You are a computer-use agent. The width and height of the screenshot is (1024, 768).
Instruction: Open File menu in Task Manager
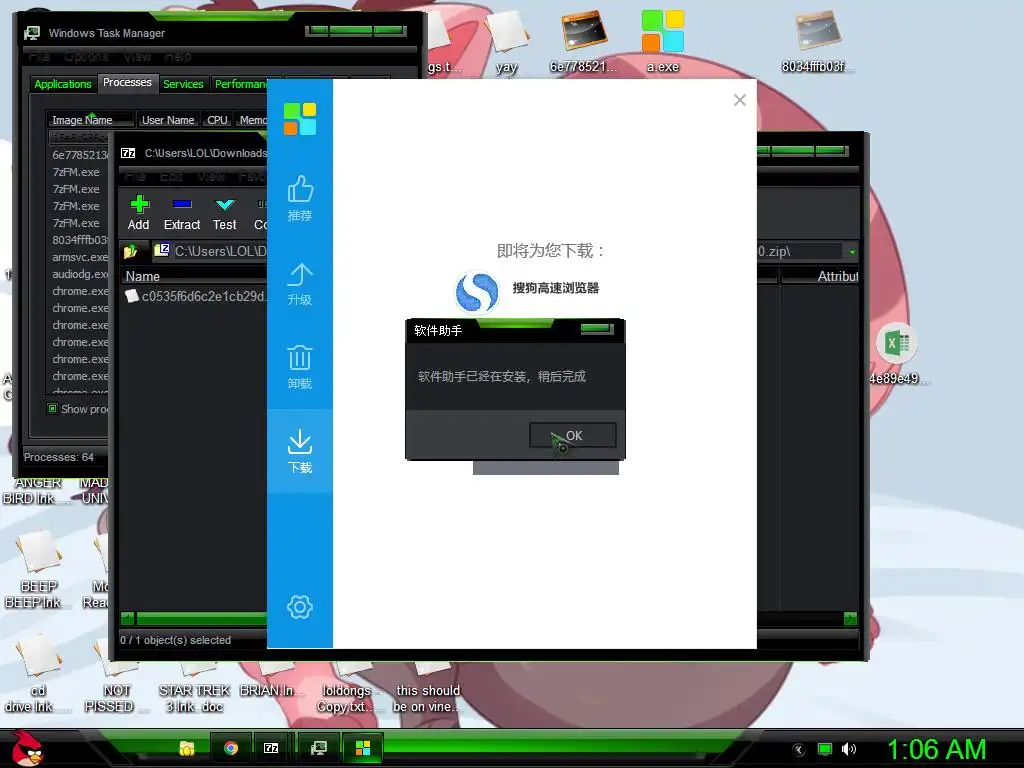pyautogui.click(x=39, y=57)
